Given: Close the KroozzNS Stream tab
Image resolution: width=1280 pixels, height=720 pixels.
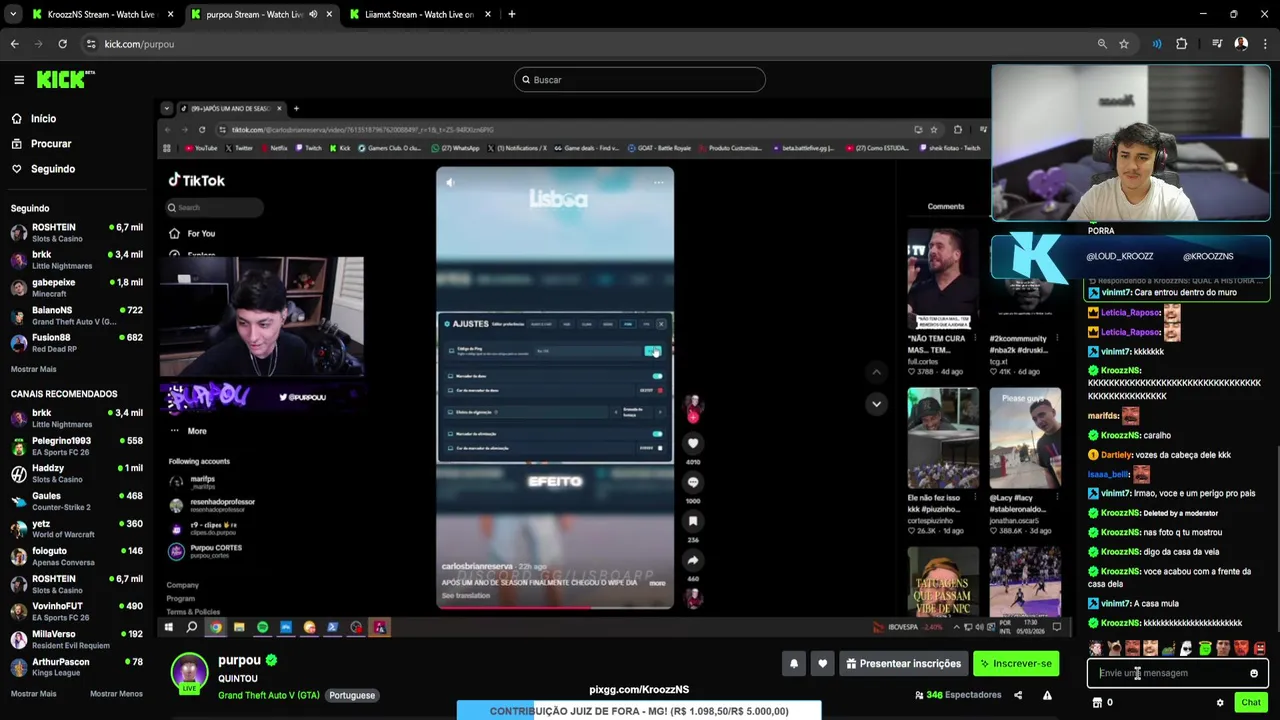Looking at the screenshot, I should click(170, 15).
